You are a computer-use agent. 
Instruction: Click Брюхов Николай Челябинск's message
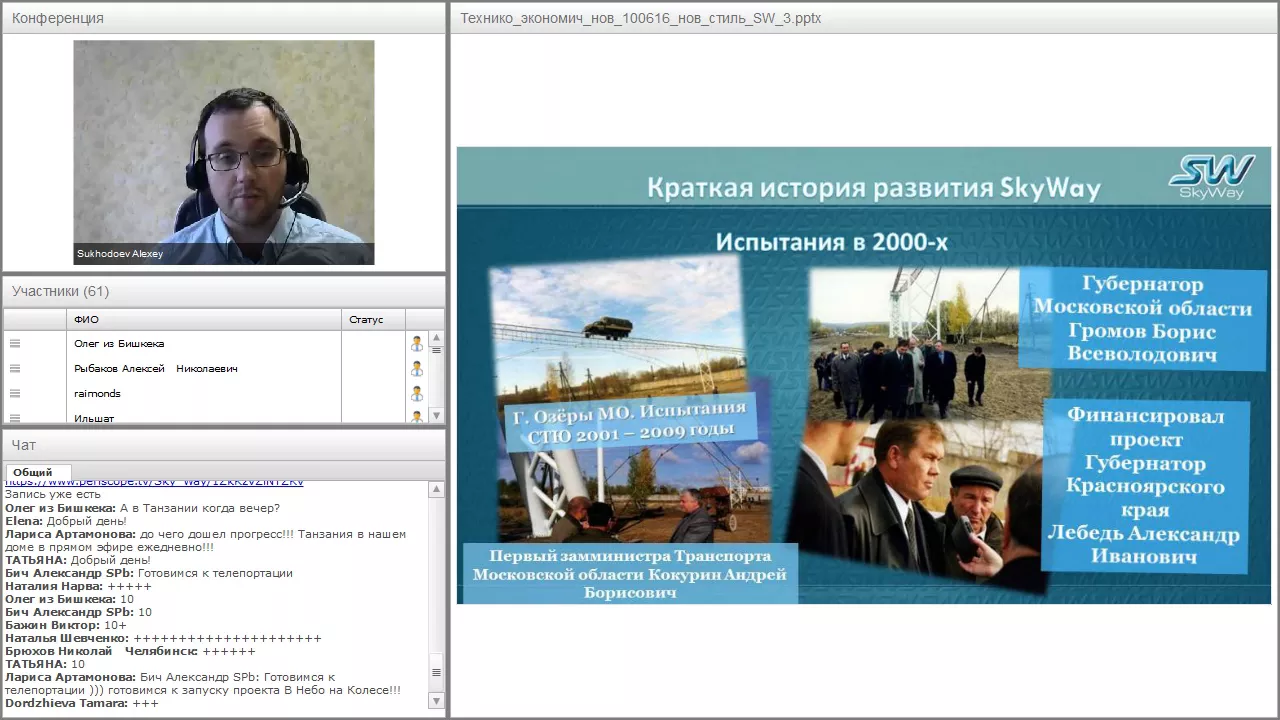(131, 651)
